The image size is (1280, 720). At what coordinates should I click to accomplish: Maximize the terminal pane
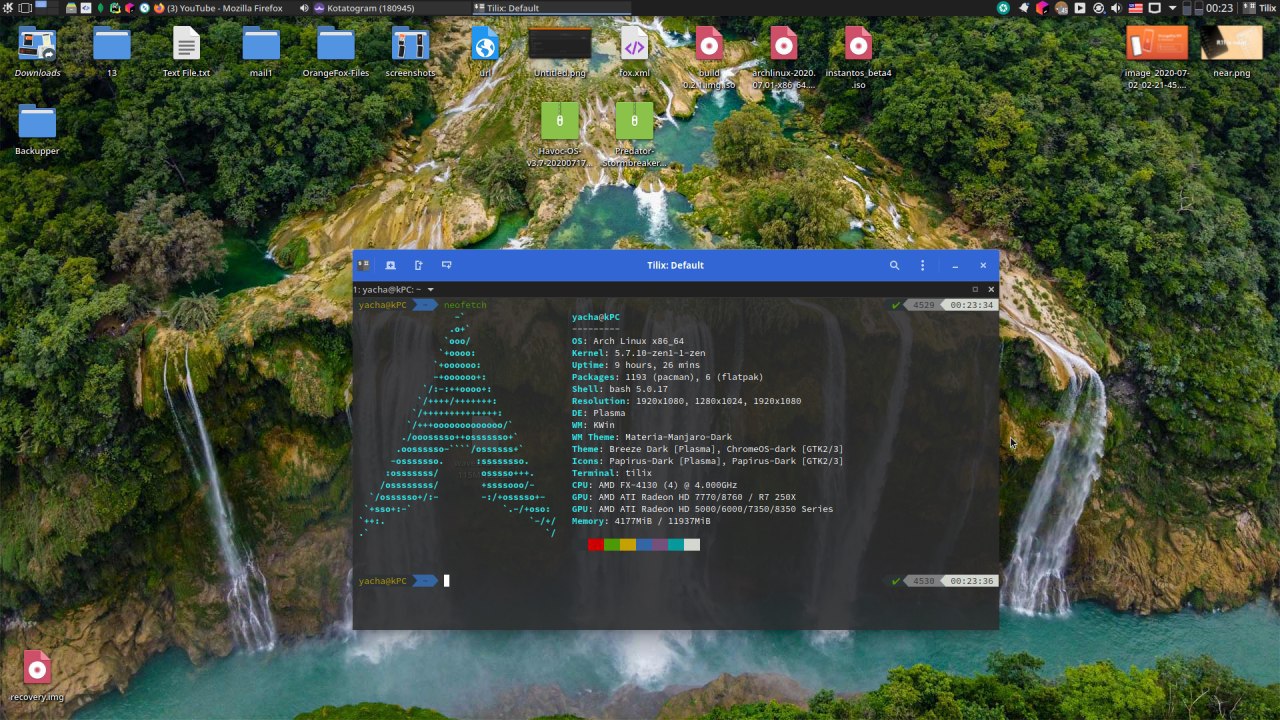[975, 289]
